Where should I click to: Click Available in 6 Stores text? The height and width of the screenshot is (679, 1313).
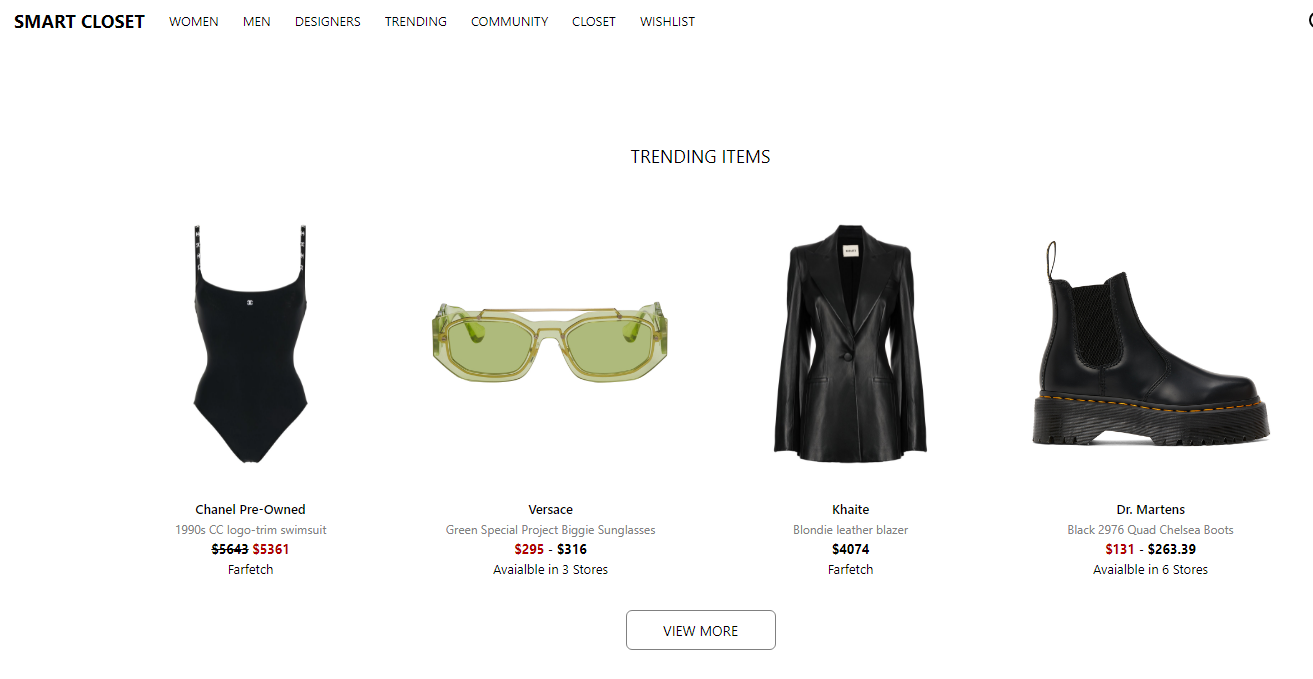coord(1151,569)
